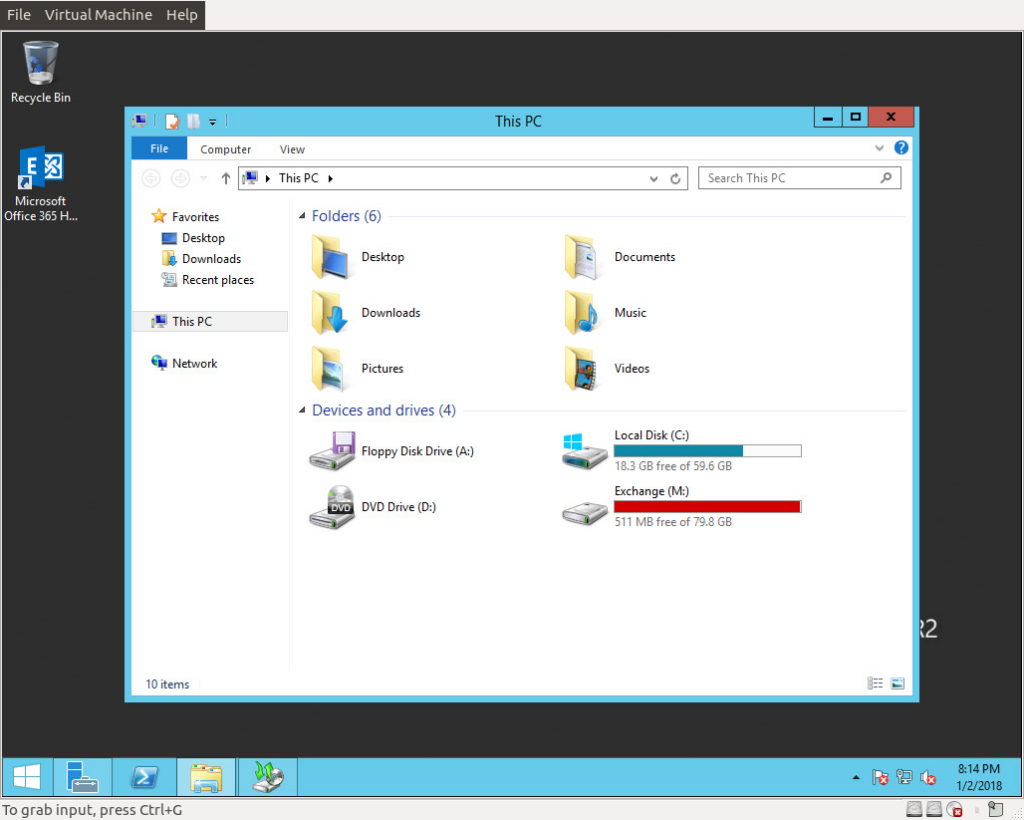The image size is (1024, 820).
Task: Open the Customize Quick Access Toolbar dropdown
Action: (212, 122)
